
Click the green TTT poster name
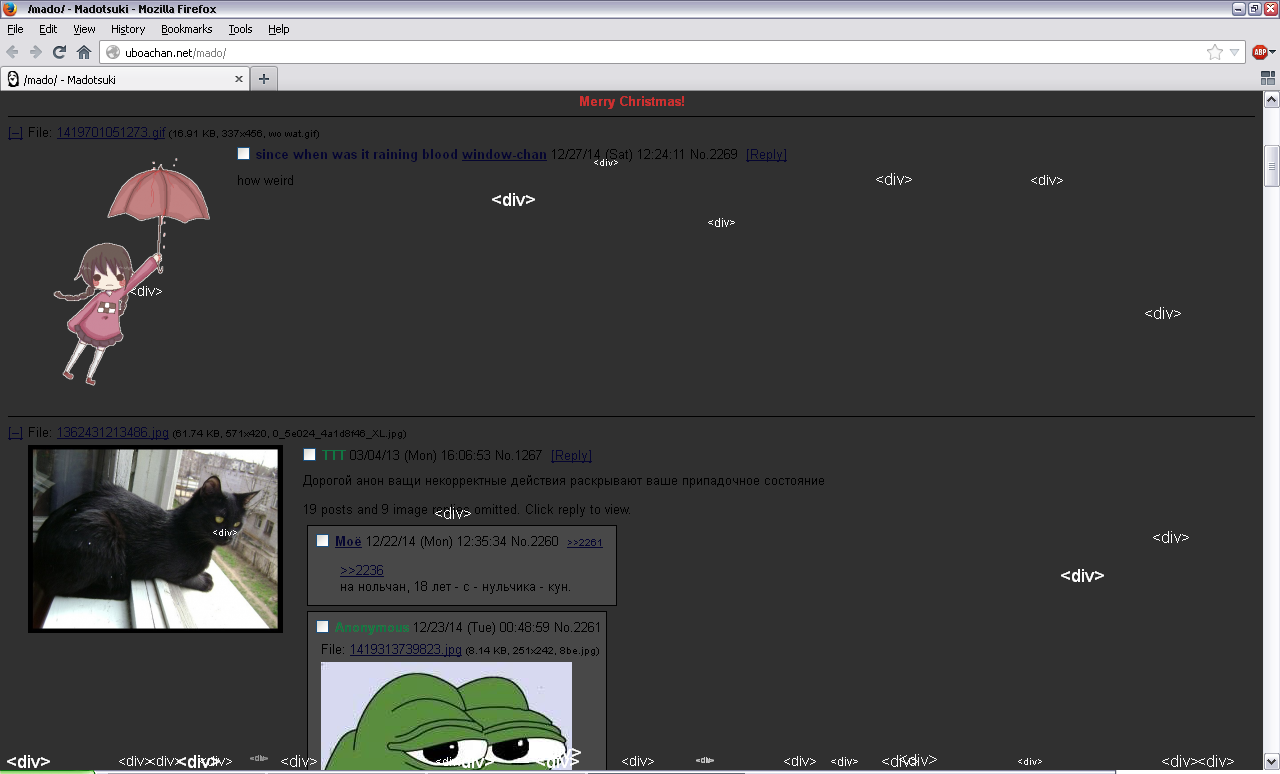click(x=334, y=456)
